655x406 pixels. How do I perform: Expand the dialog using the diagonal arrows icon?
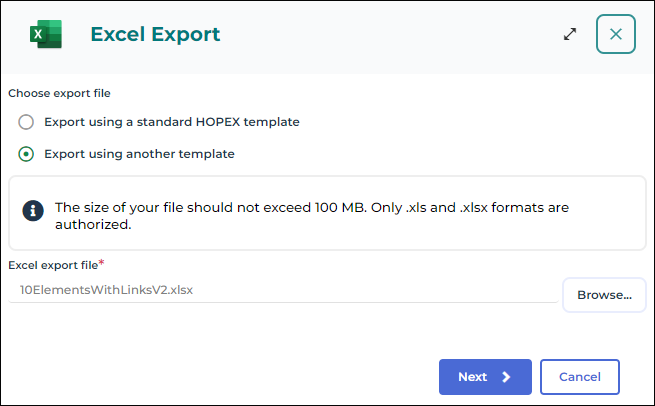point(570,34)
